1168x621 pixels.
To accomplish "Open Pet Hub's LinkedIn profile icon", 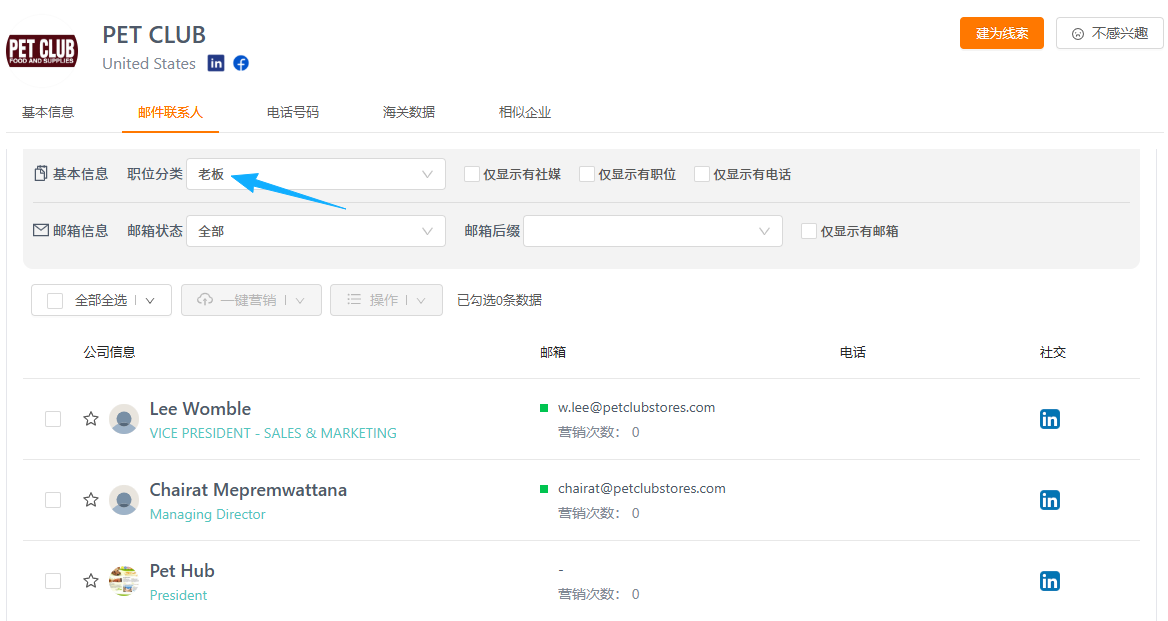I will [1050, 582].
